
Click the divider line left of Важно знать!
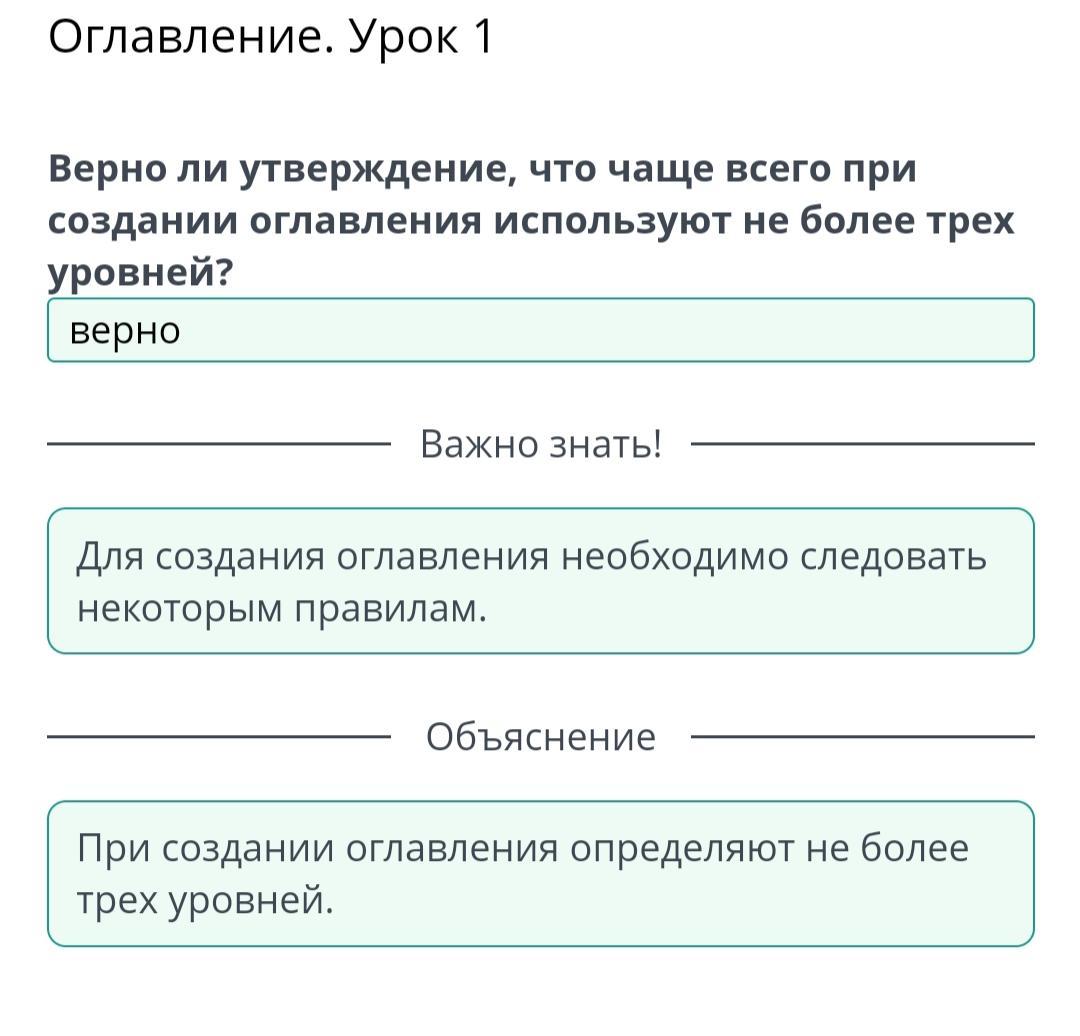point(219,444)
